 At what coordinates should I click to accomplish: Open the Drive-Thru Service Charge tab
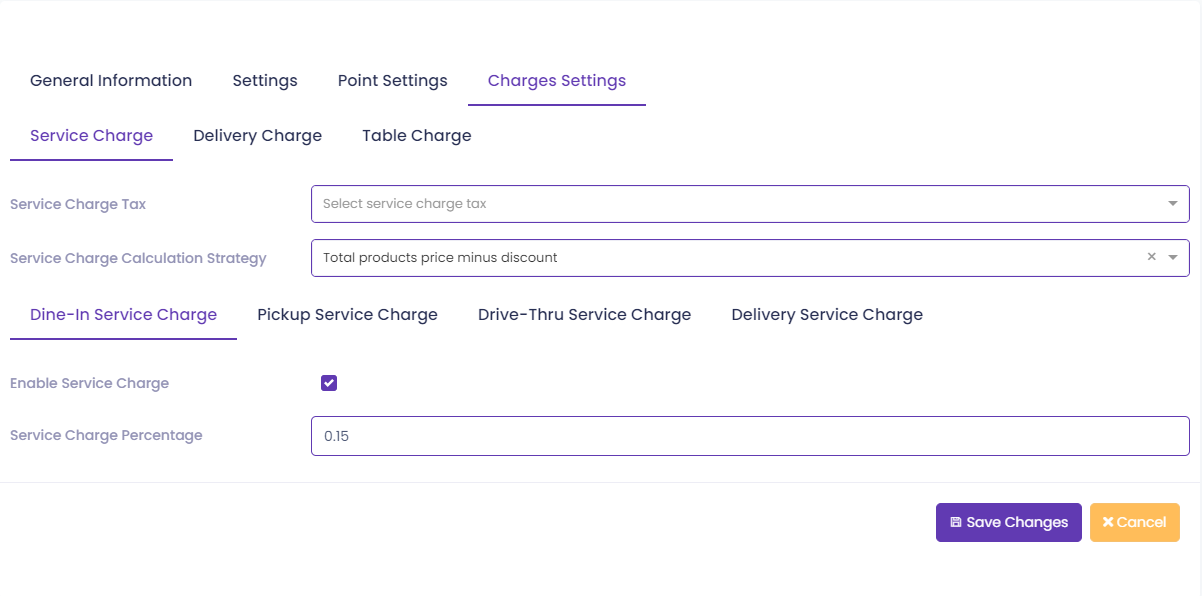click(585, 315)
